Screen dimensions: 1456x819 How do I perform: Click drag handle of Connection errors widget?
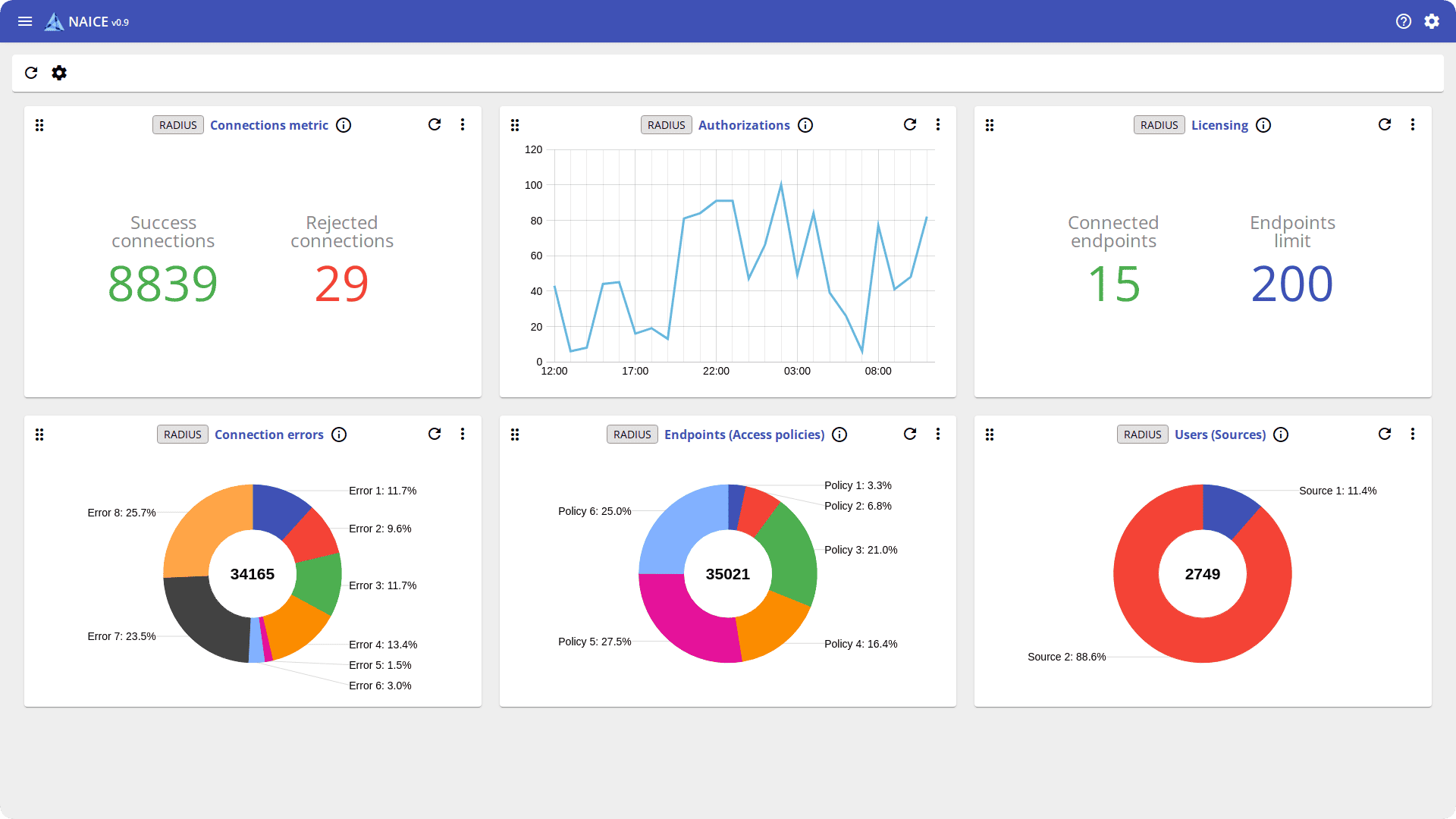39,435
